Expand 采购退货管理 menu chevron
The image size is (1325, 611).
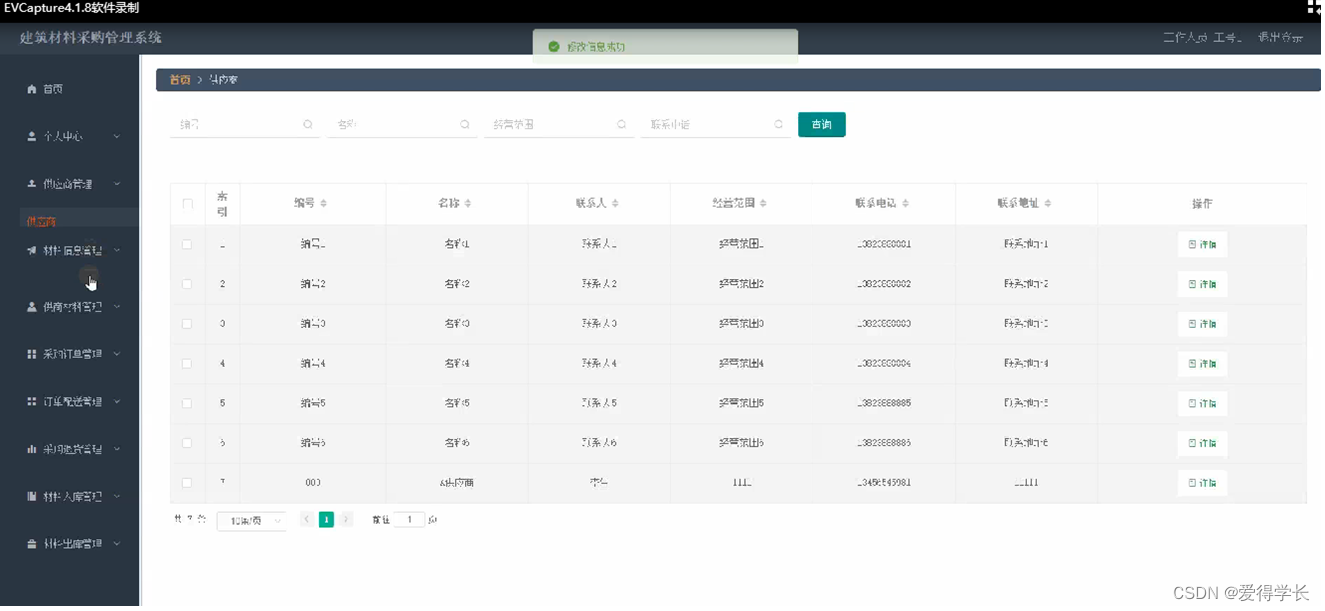click(117, 450)
